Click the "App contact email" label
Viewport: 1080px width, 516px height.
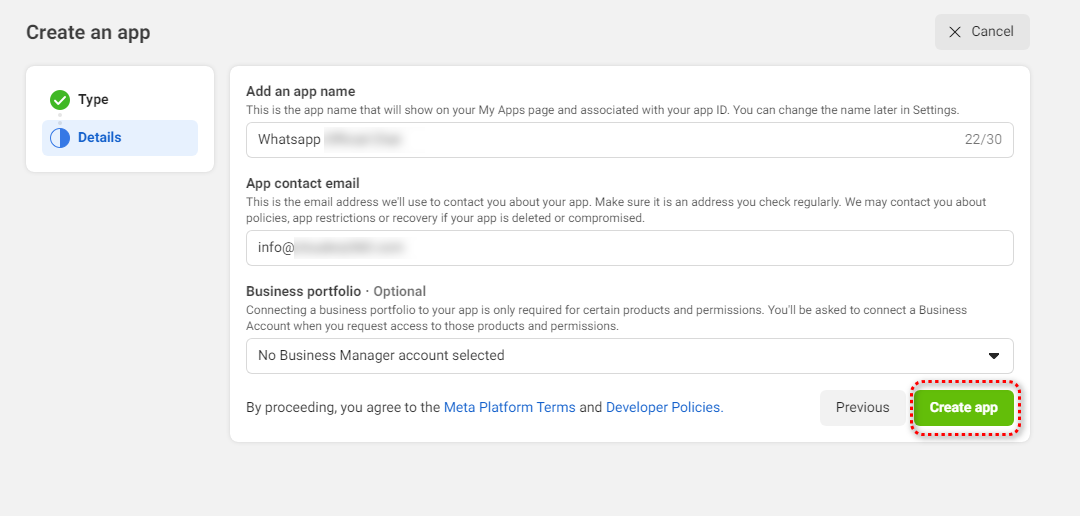302,184
